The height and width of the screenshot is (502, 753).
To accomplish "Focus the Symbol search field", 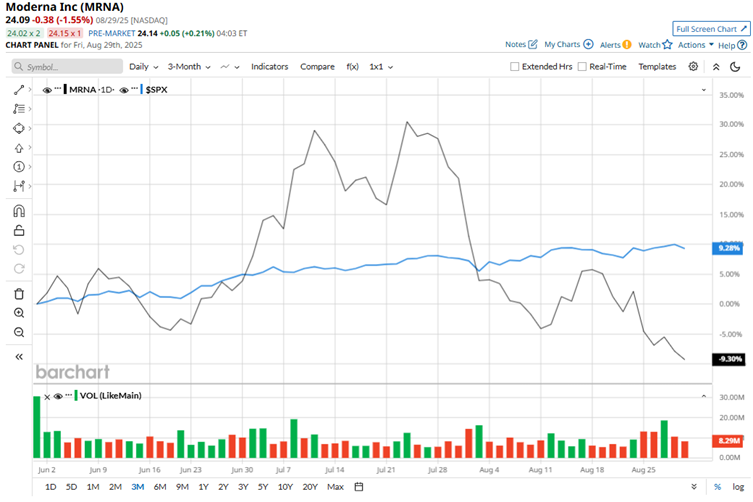I will (x=67, y=67).
